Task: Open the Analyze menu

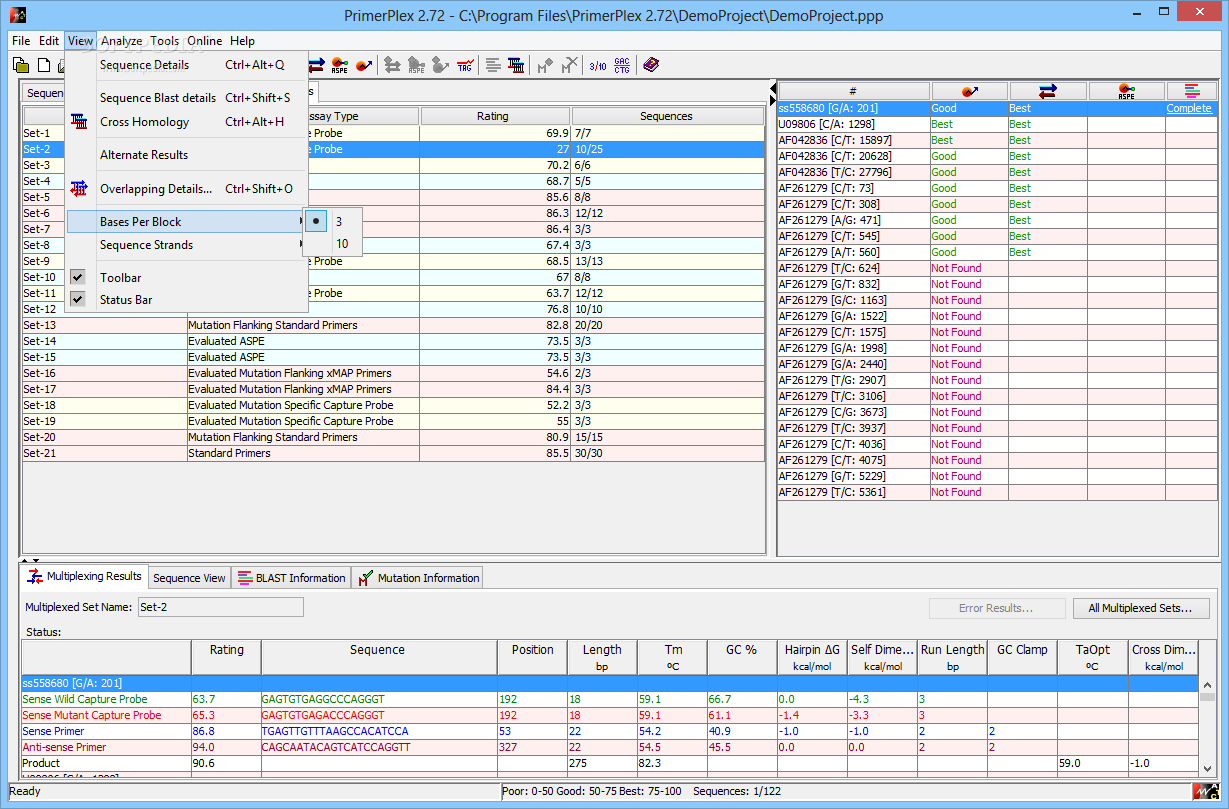Action: (122, 41)
